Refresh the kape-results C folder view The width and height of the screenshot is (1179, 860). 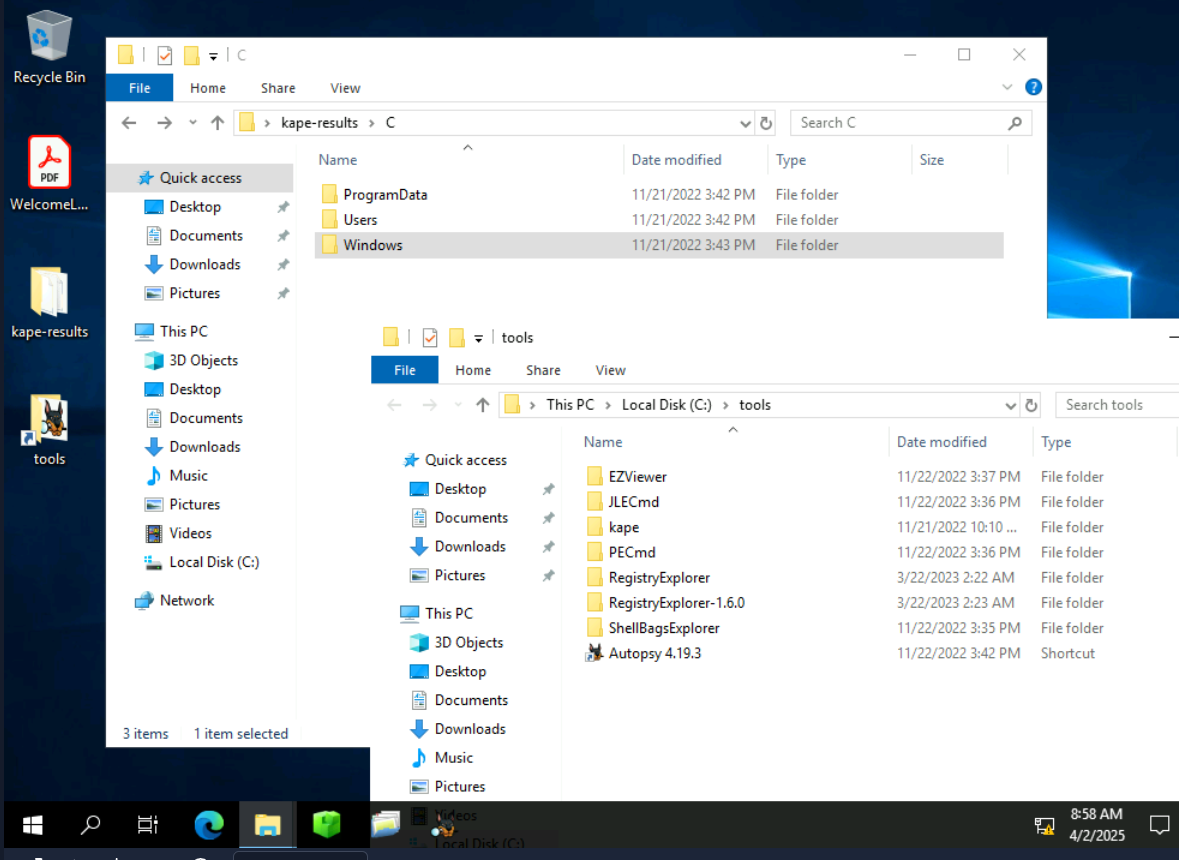766,123
